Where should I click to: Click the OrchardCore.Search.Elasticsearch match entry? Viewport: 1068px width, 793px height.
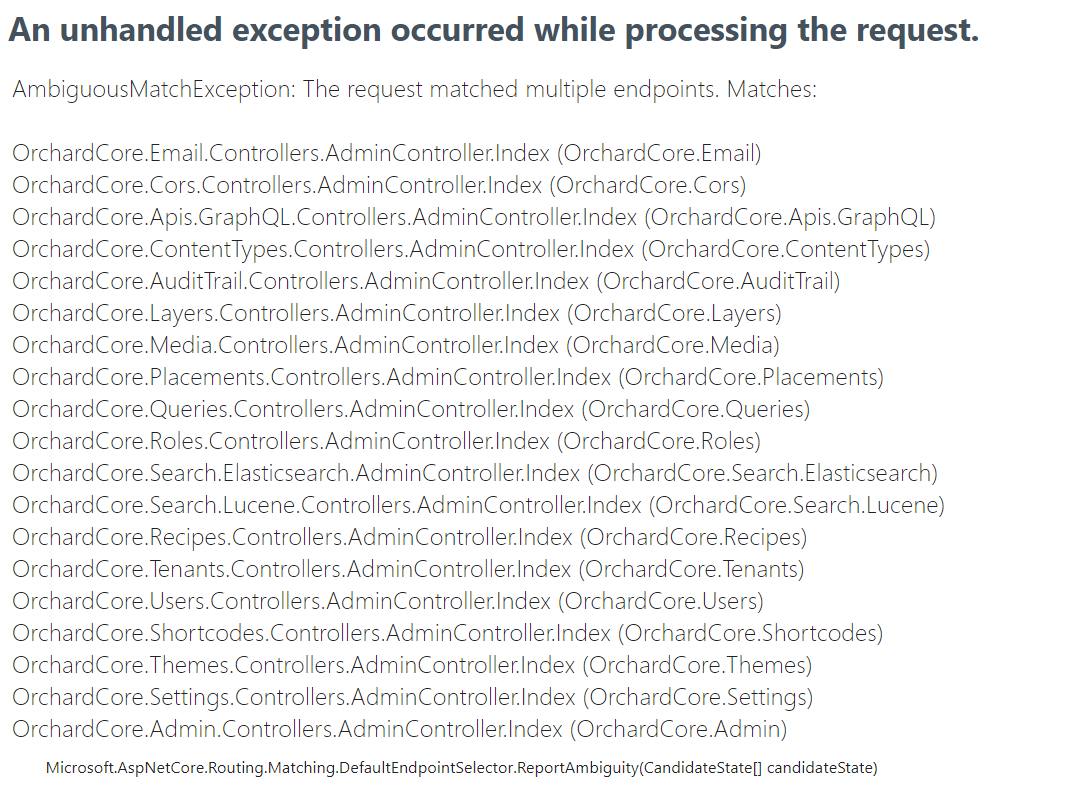pyautogui.click(x=475, y=474)
